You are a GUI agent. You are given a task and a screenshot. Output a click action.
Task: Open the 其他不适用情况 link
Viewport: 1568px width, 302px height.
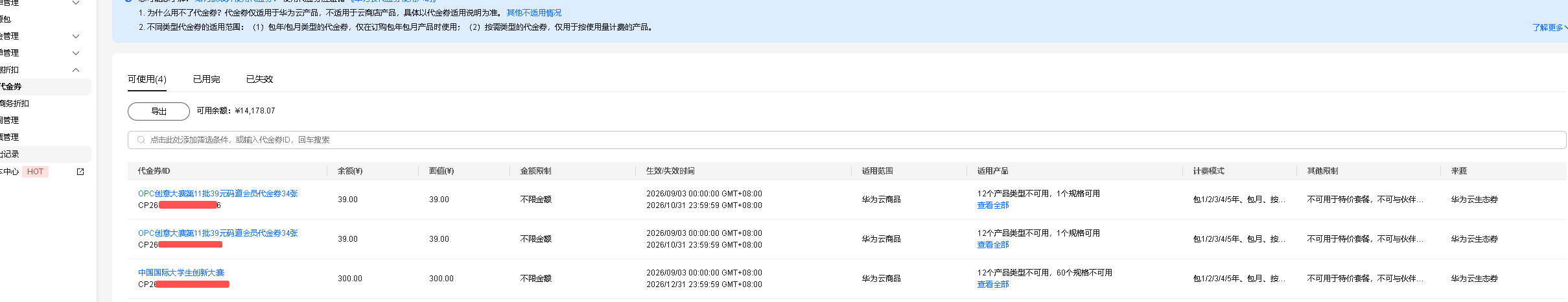[x=534, y=13]
